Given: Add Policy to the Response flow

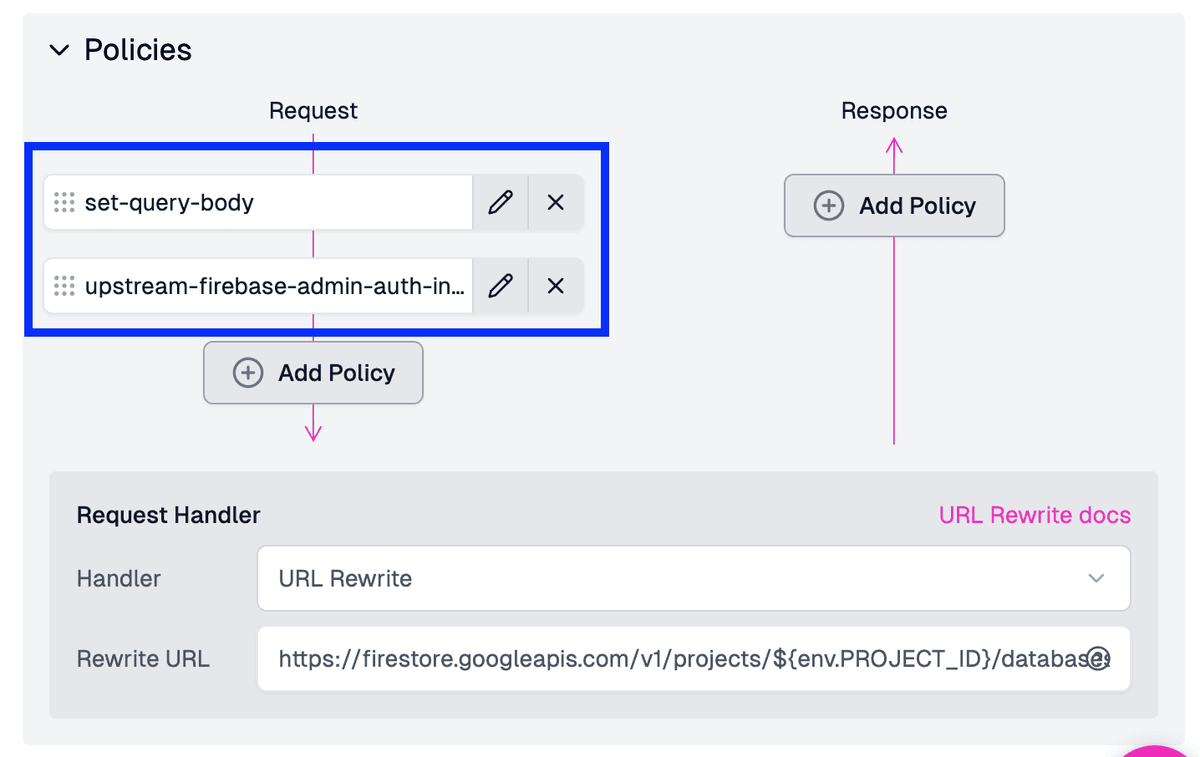Looking at the screenshot, I should coord(894,206).
